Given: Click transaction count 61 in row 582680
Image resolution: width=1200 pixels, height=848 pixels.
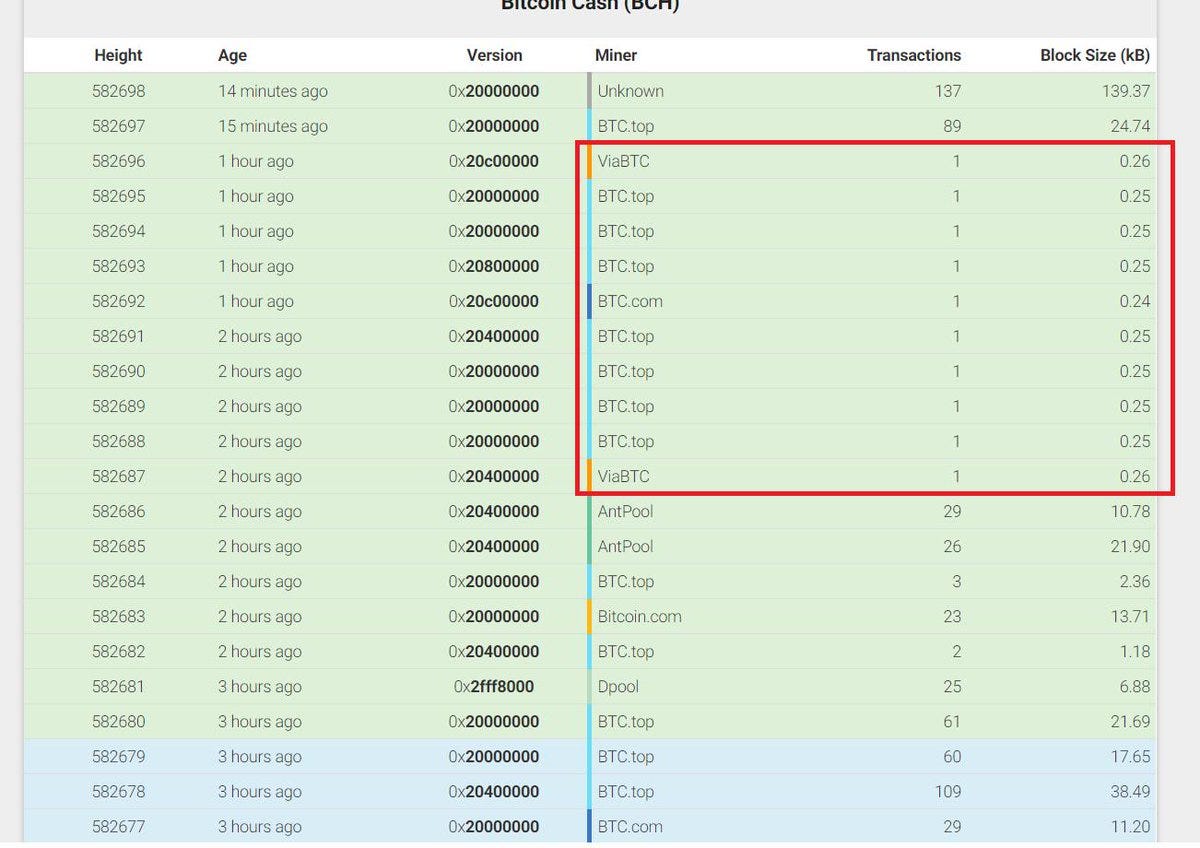Looking at the screenshot, I should pos(952,721).
